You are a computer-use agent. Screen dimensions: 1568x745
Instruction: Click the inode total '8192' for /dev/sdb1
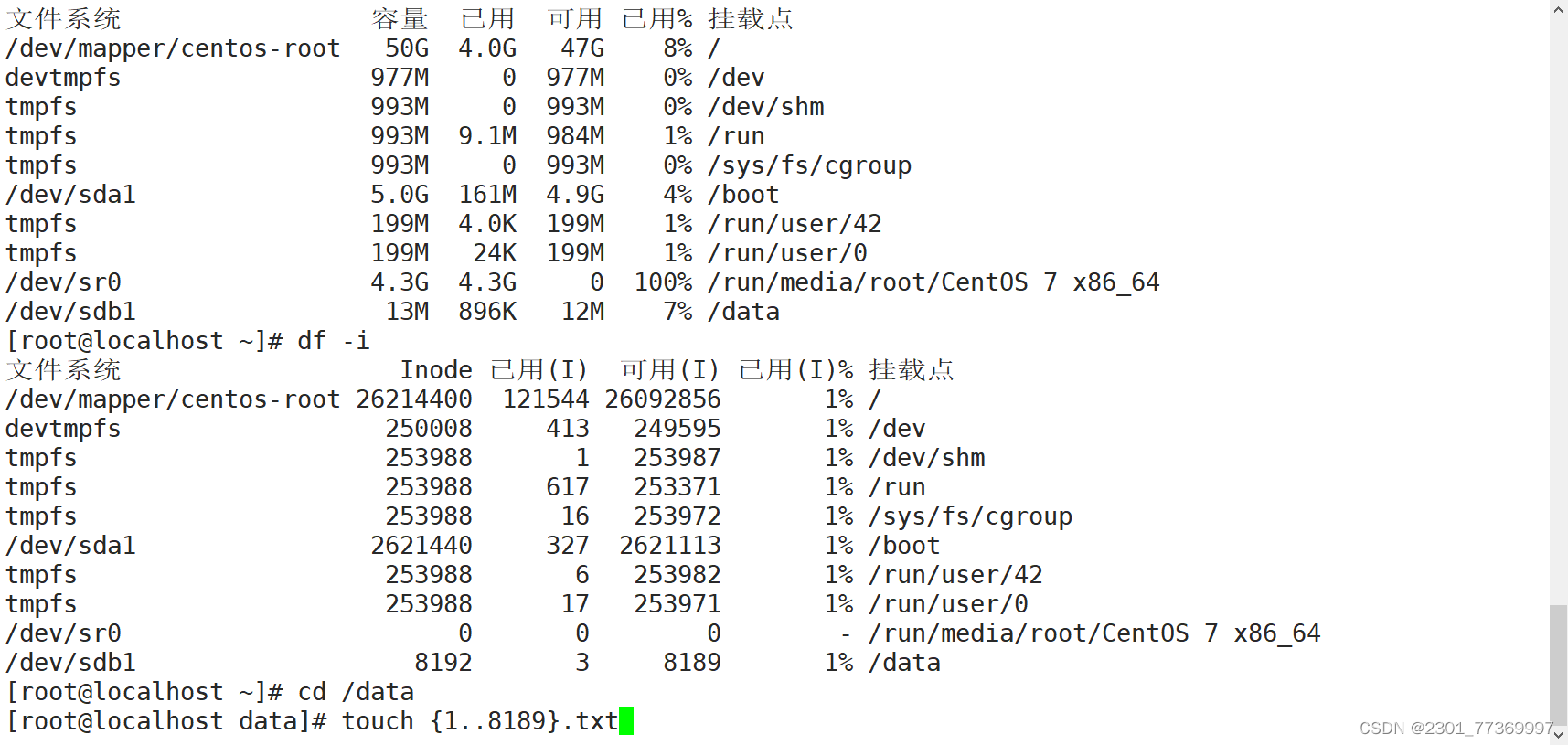point(443,663)
